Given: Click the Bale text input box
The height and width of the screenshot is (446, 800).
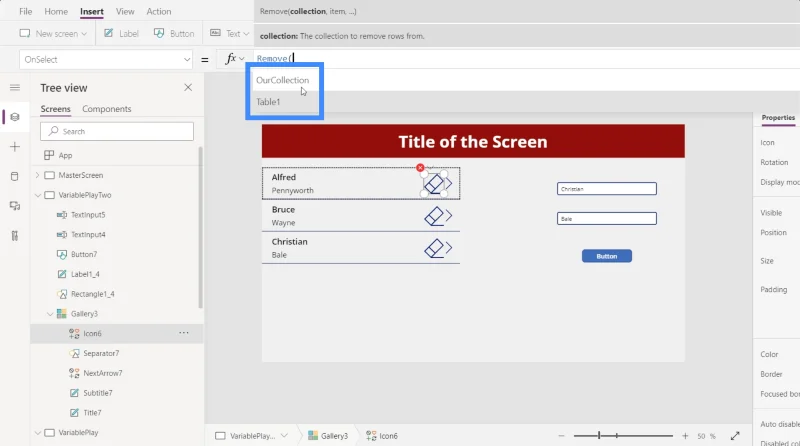Looking at the screenshot, I should point(607,218).
